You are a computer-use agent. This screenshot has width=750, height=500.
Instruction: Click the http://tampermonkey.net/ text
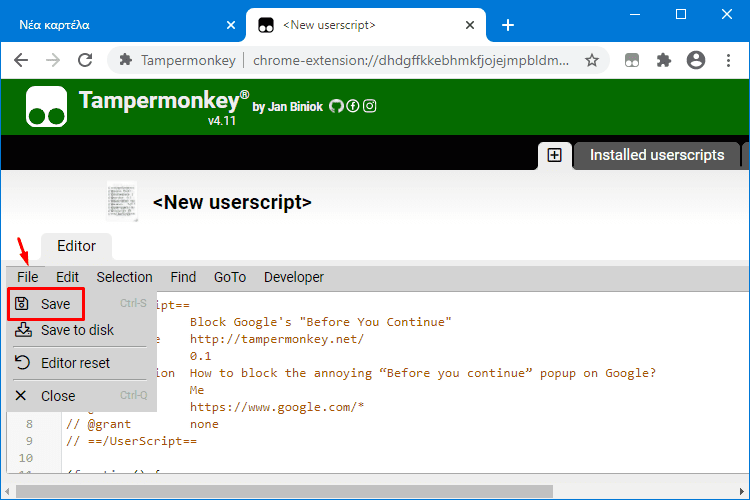277,339
